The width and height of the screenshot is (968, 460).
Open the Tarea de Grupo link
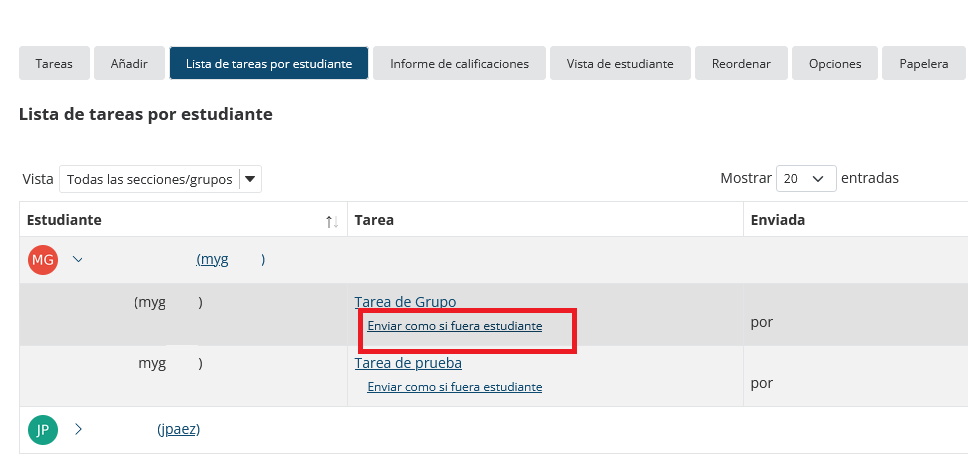click(405, 302)
